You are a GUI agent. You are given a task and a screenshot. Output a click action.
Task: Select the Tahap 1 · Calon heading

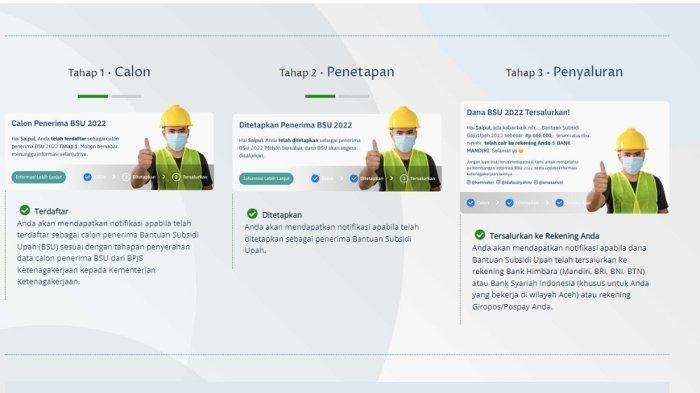click(x=109, y=72)
